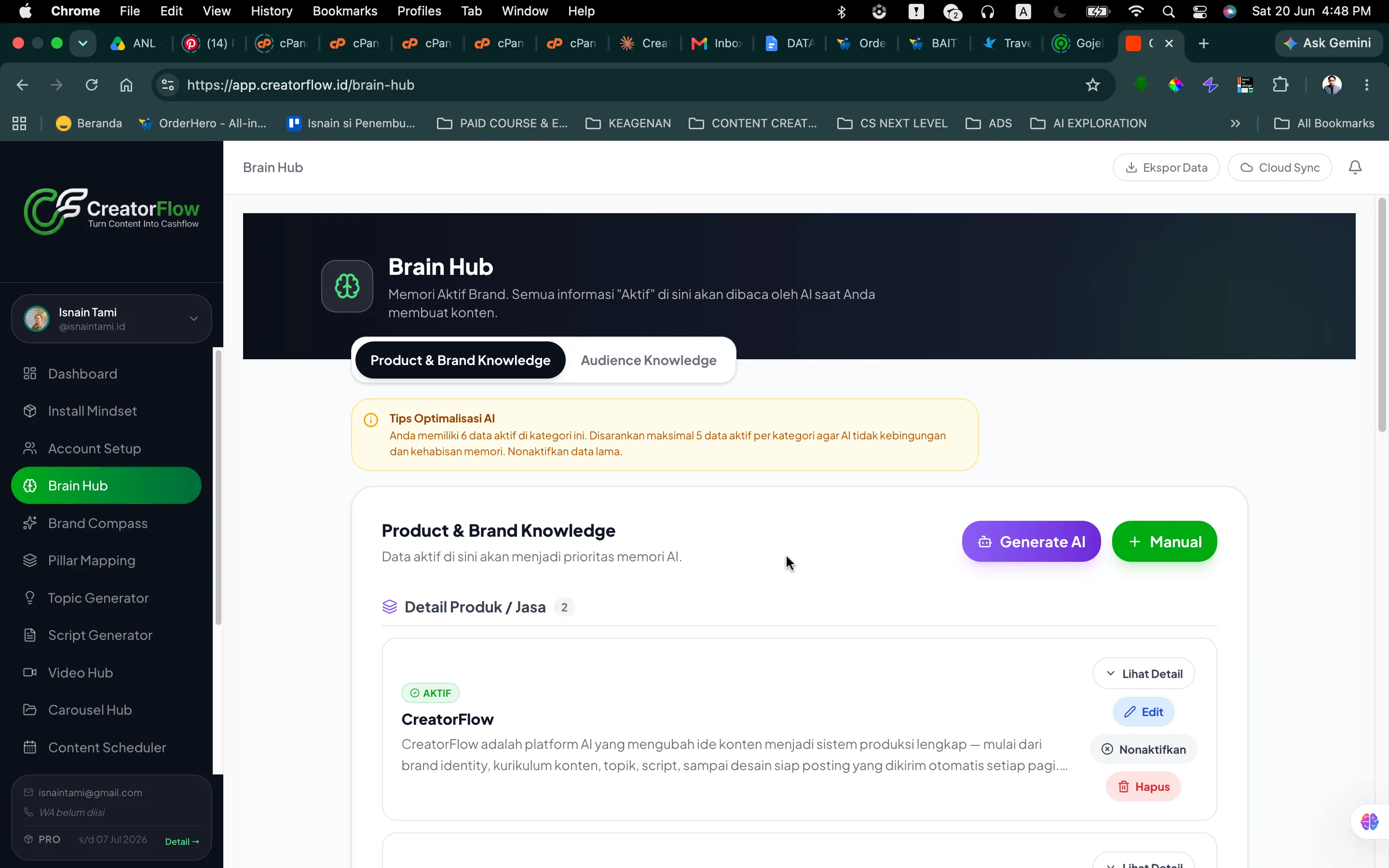Screen dimensions: 1389x868
Task: Open Brand Compass in sidebar
Action: coord(106,523)
